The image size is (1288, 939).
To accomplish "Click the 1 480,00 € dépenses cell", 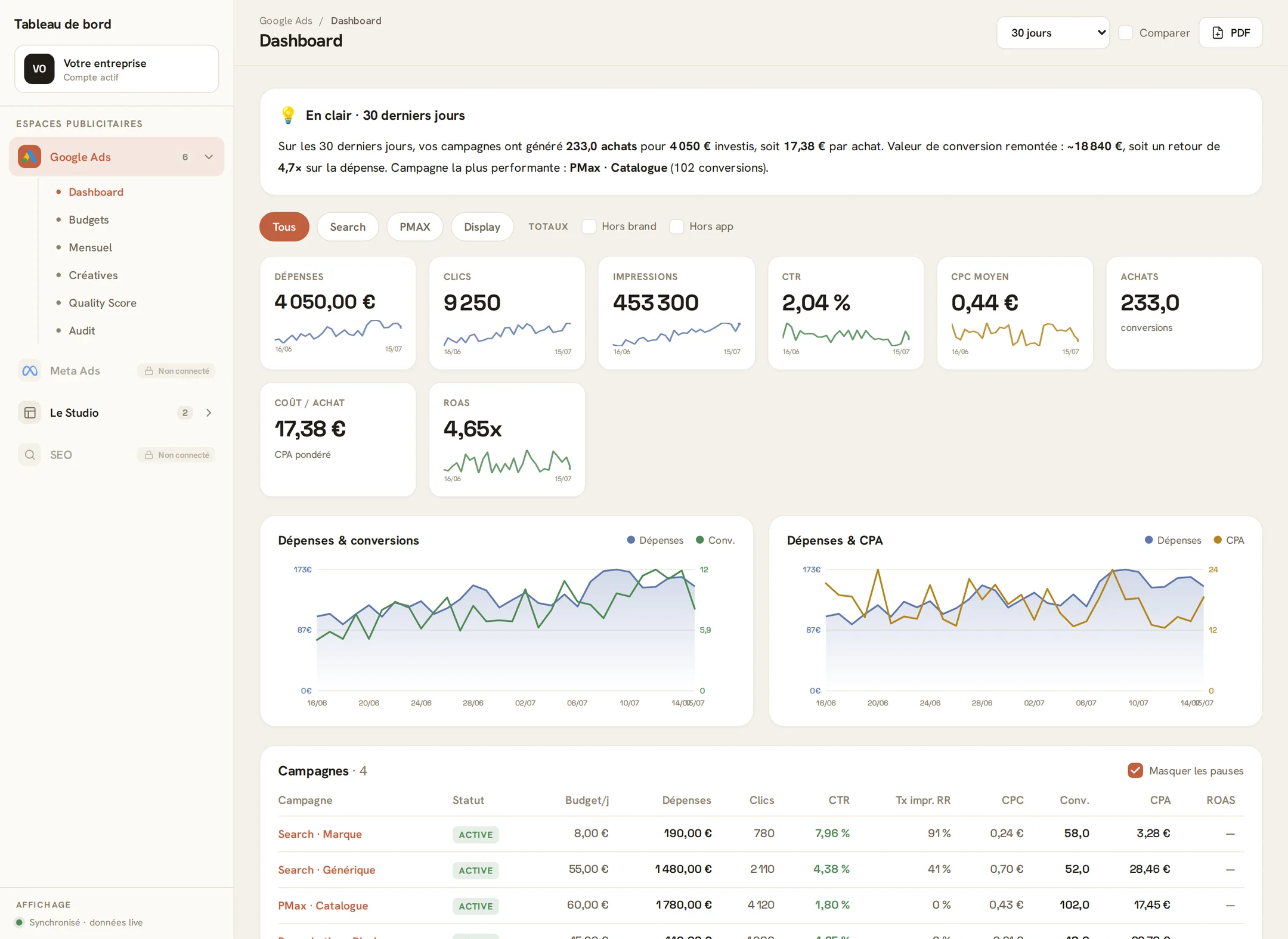I will point(683,869).
